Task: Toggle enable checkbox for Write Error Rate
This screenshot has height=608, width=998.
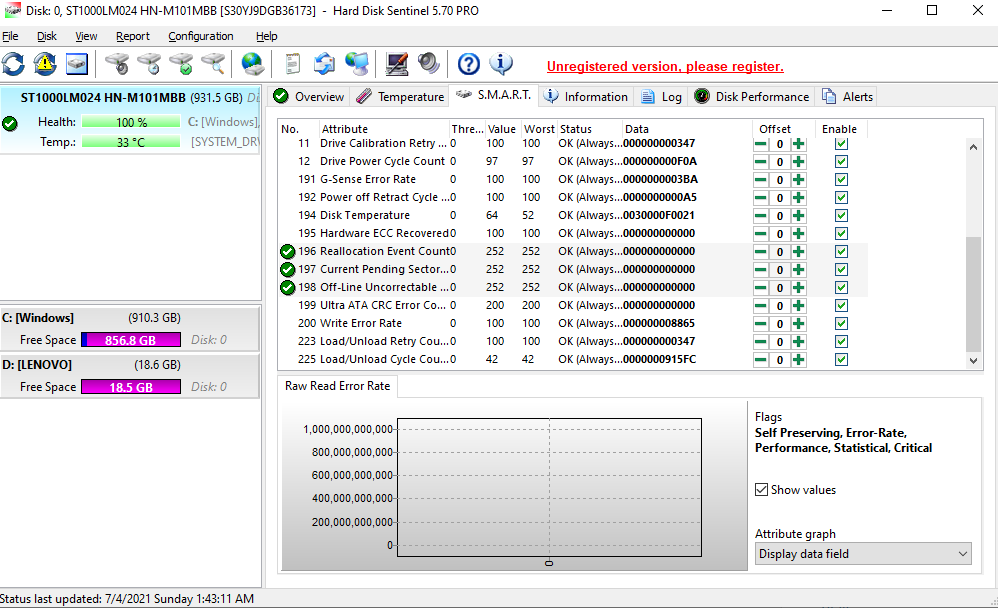Action: (841, 323)
